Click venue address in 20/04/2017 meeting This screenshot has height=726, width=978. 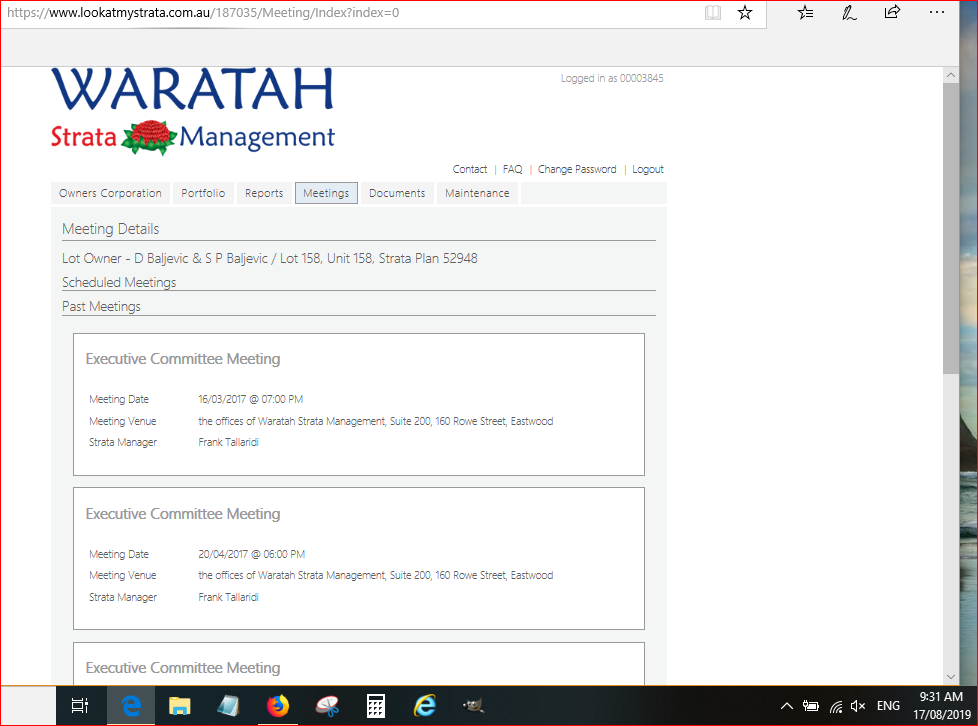click(375, 575)
